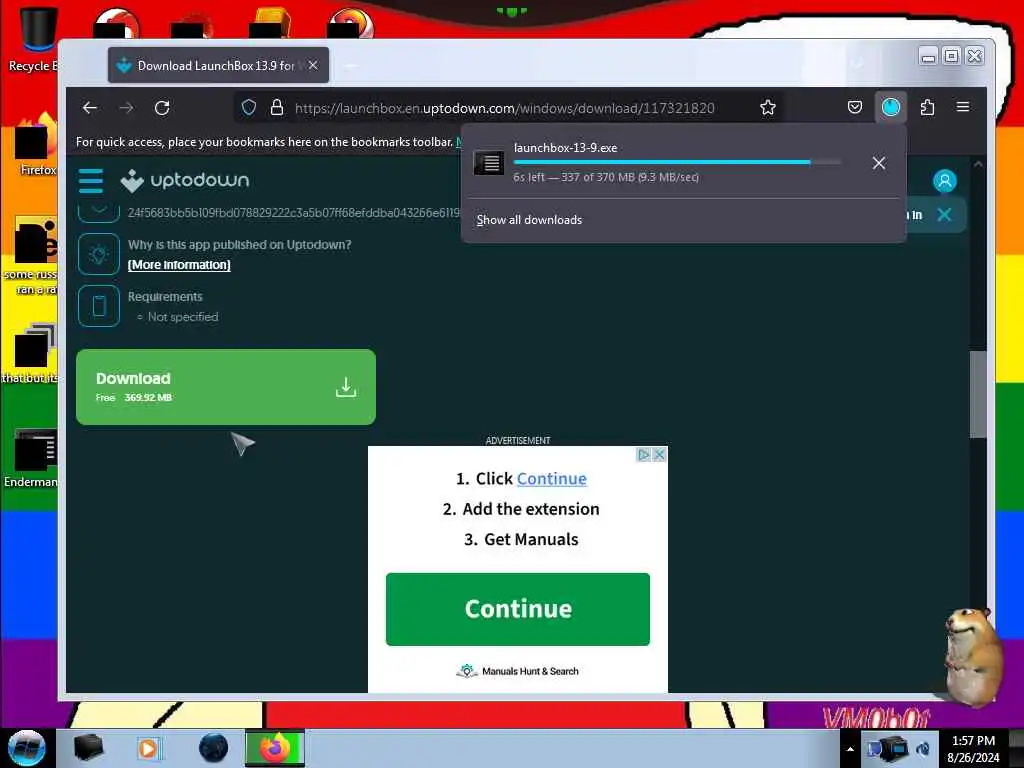This screenshot has height=768, width=1024.
Task: Click the forward navigation arrow
Action: [x=126, y=108]
